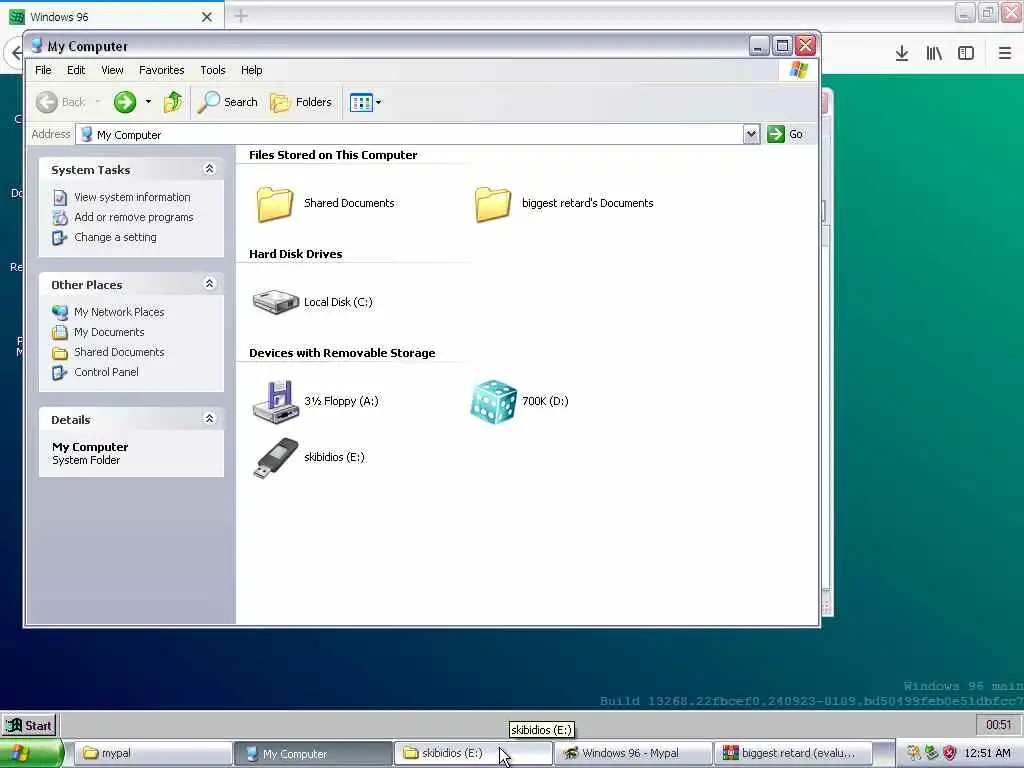Image resolution: width=1024 pixels, height=768 pixels.
Task: Open the View menu
Action: click(x=112, y=70)
